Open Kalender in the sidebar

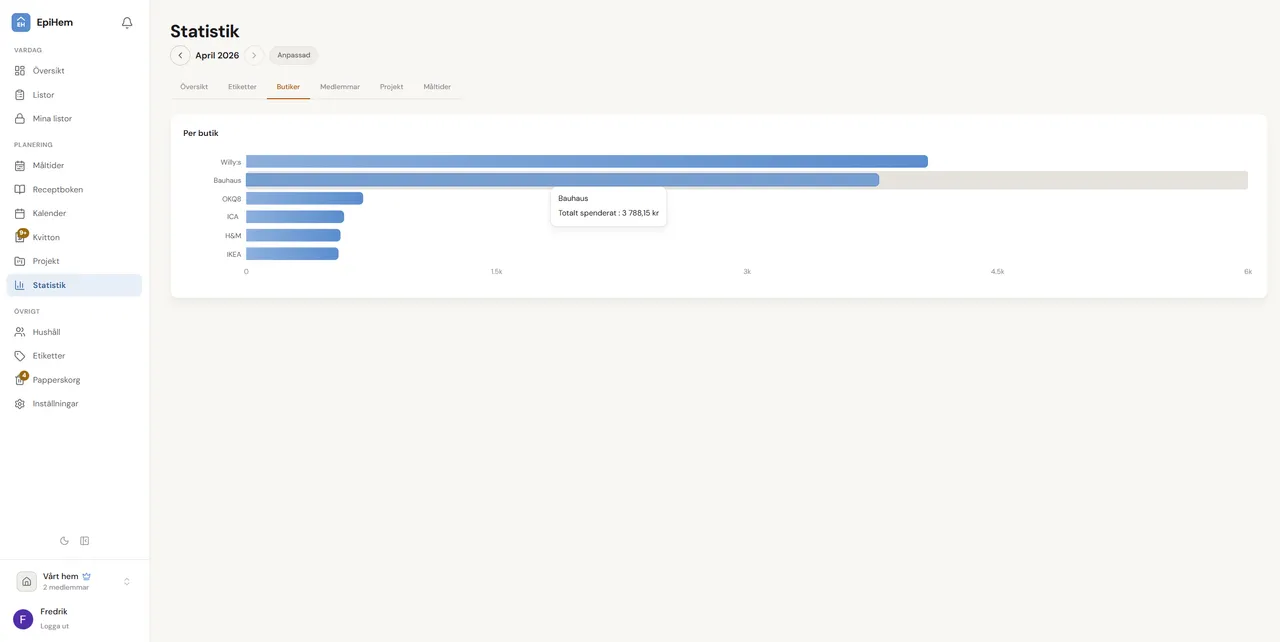[74, 214]
